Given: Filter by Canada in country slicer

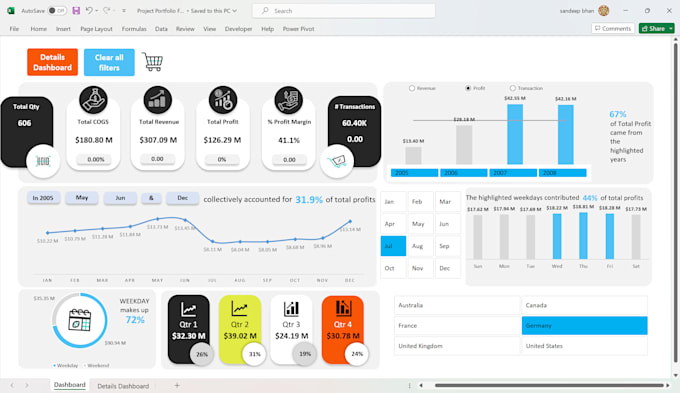Looking at the screenshot, I should tap(585, 305).
